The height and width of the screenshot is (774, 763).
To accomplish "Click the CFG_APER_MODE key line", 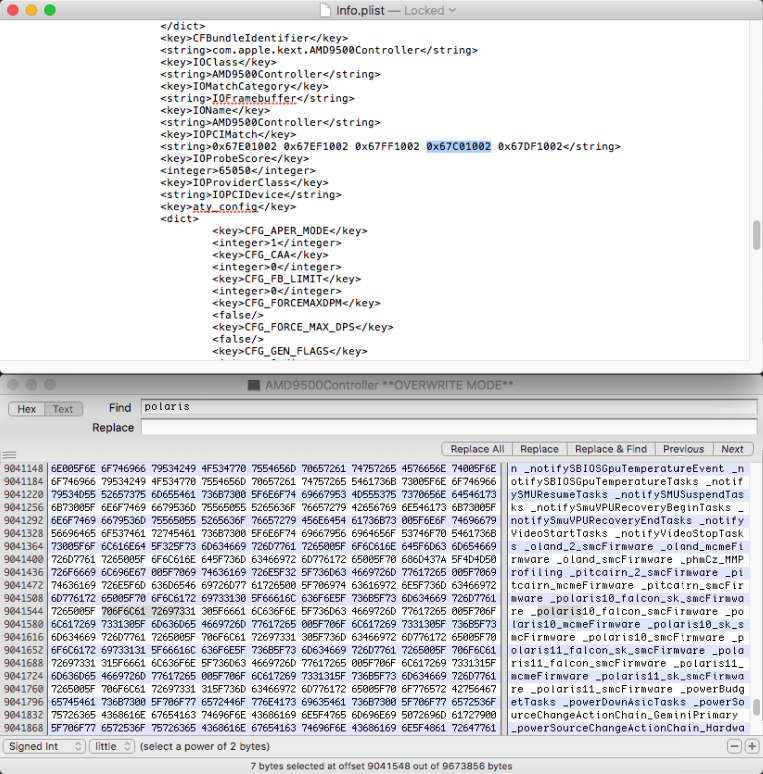I will [x=290, y=231].
